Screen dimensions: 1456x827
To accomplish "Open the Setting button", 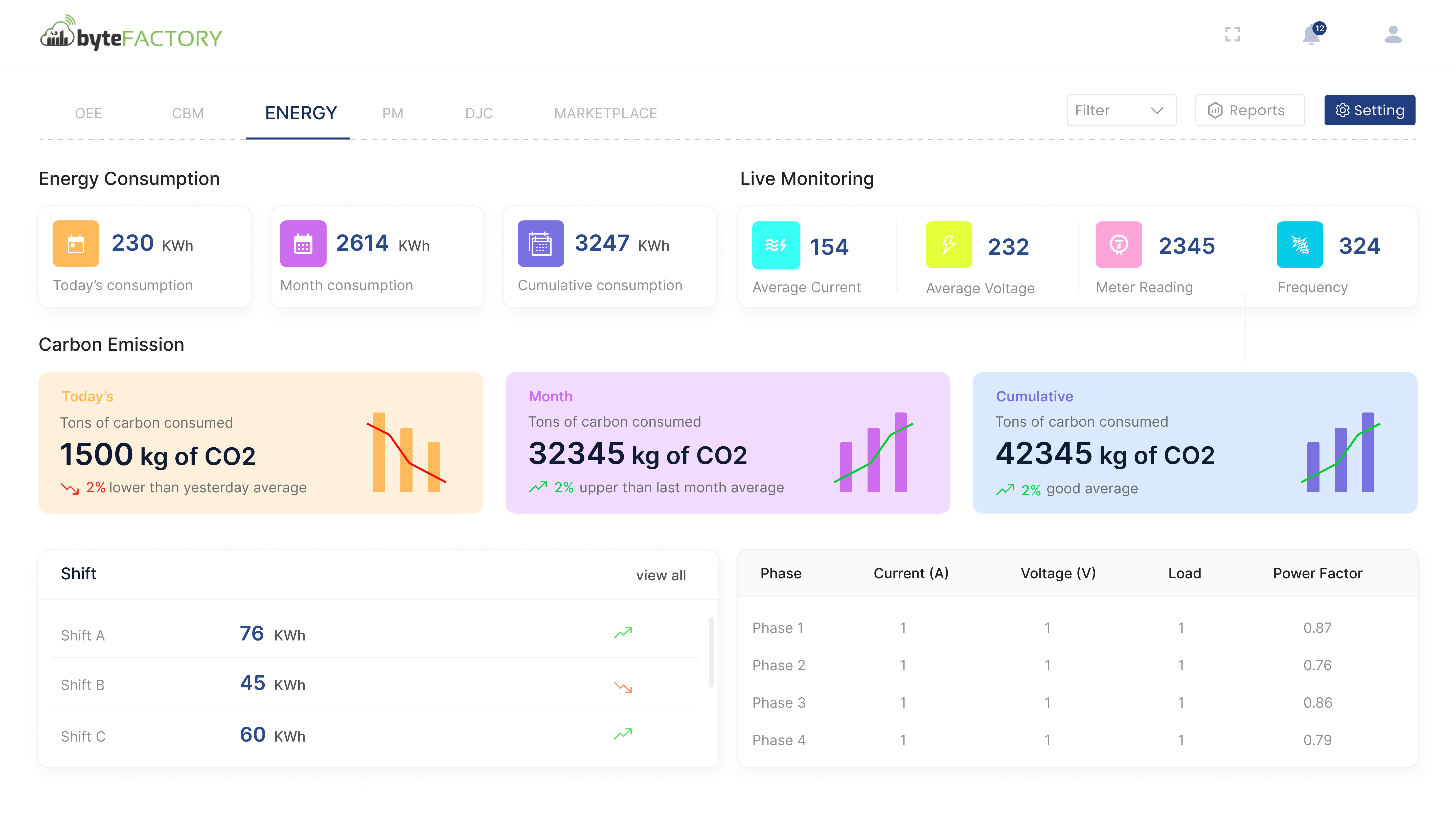I will click(1370, 110).
